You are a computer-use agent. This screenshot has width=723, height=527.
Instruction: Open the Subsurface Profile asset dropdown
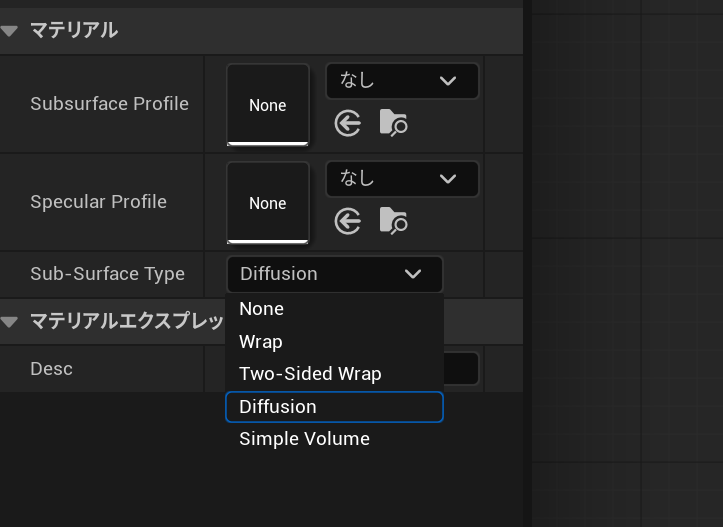tap(402, 81)
